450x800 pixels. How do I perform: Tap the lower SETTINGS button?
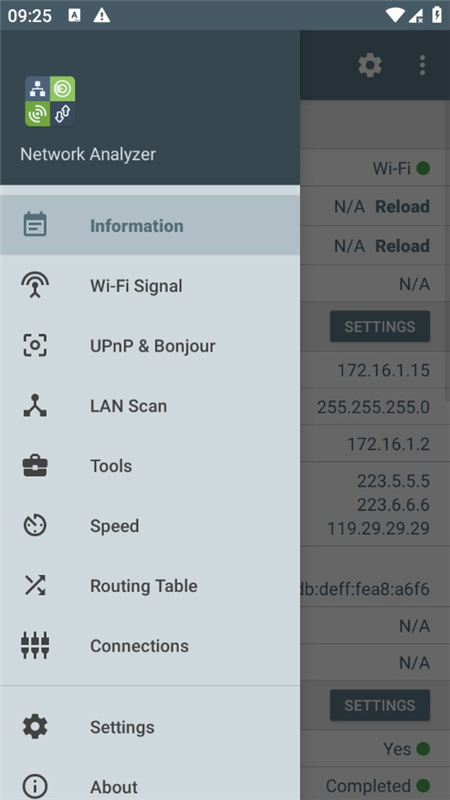(380, 705)
